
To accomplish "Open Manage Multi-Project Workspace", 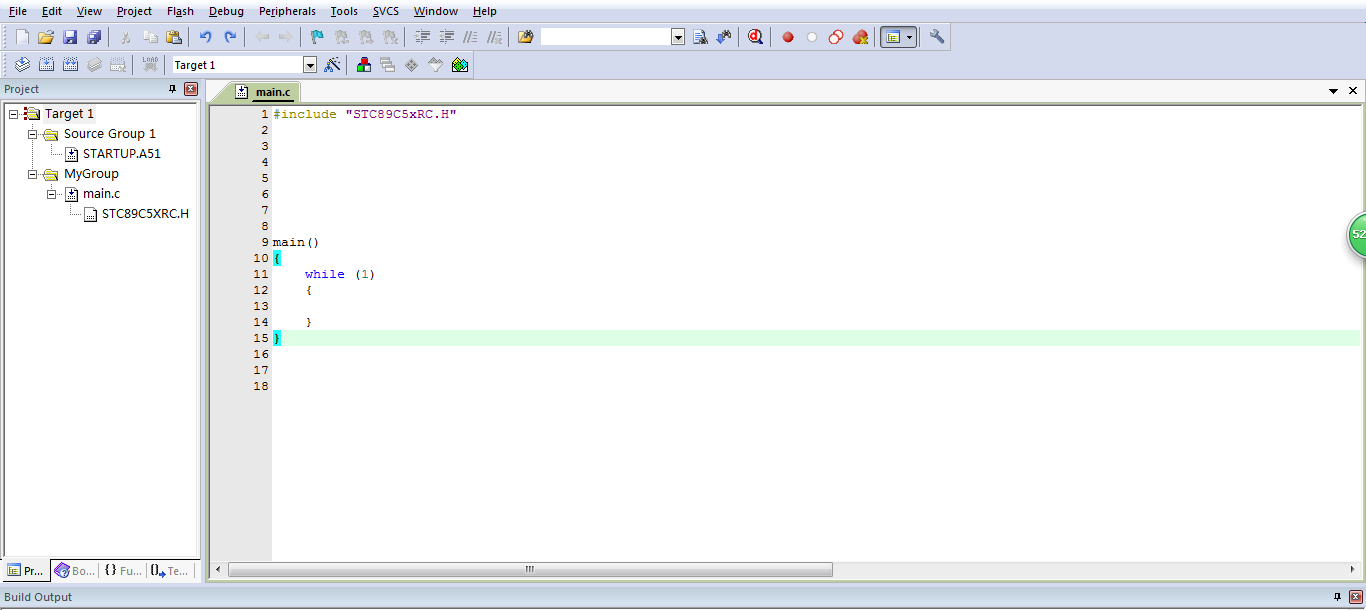I will (388, 65).
